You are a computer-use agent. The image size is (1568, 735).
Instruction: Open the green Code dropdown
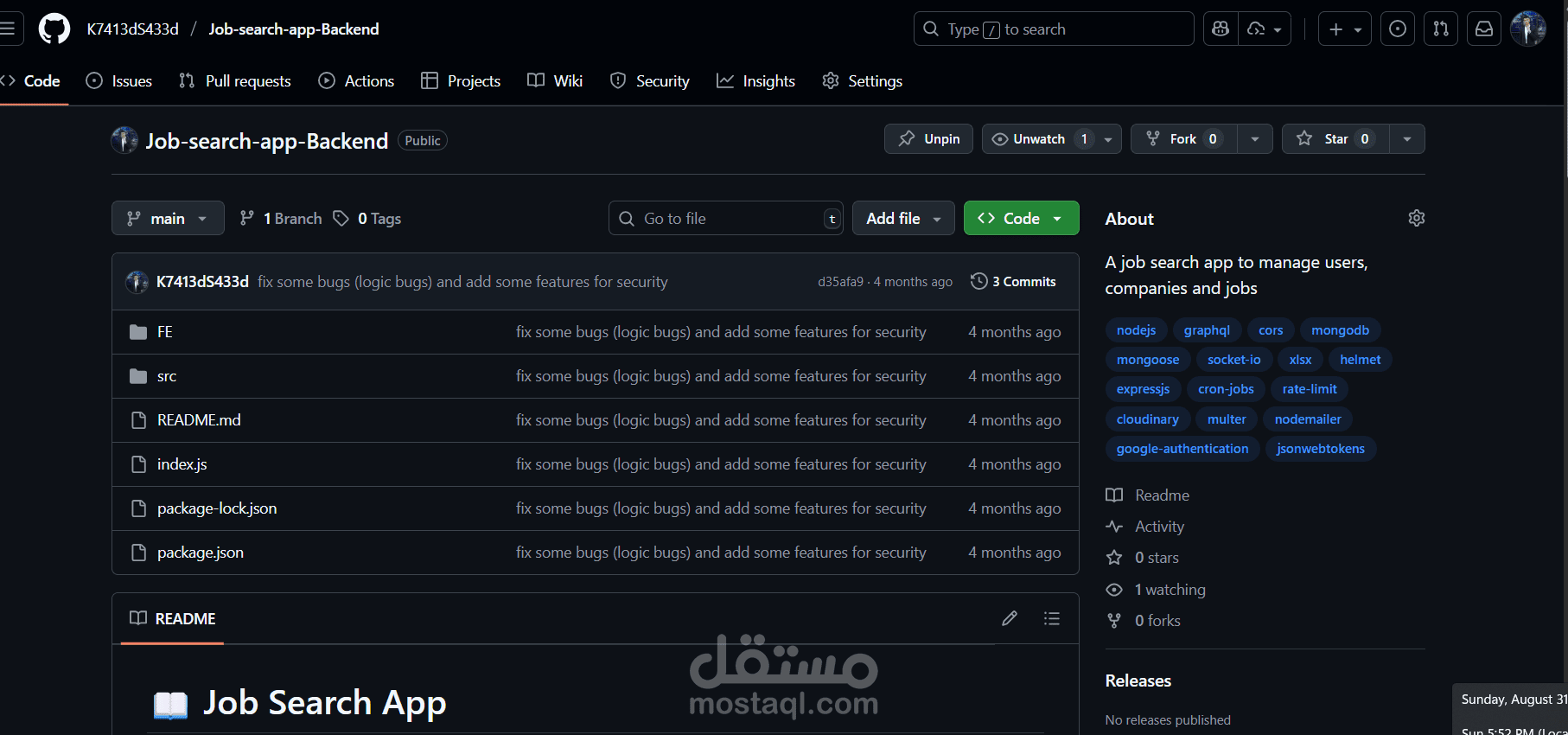click(x=1021, y=218)
